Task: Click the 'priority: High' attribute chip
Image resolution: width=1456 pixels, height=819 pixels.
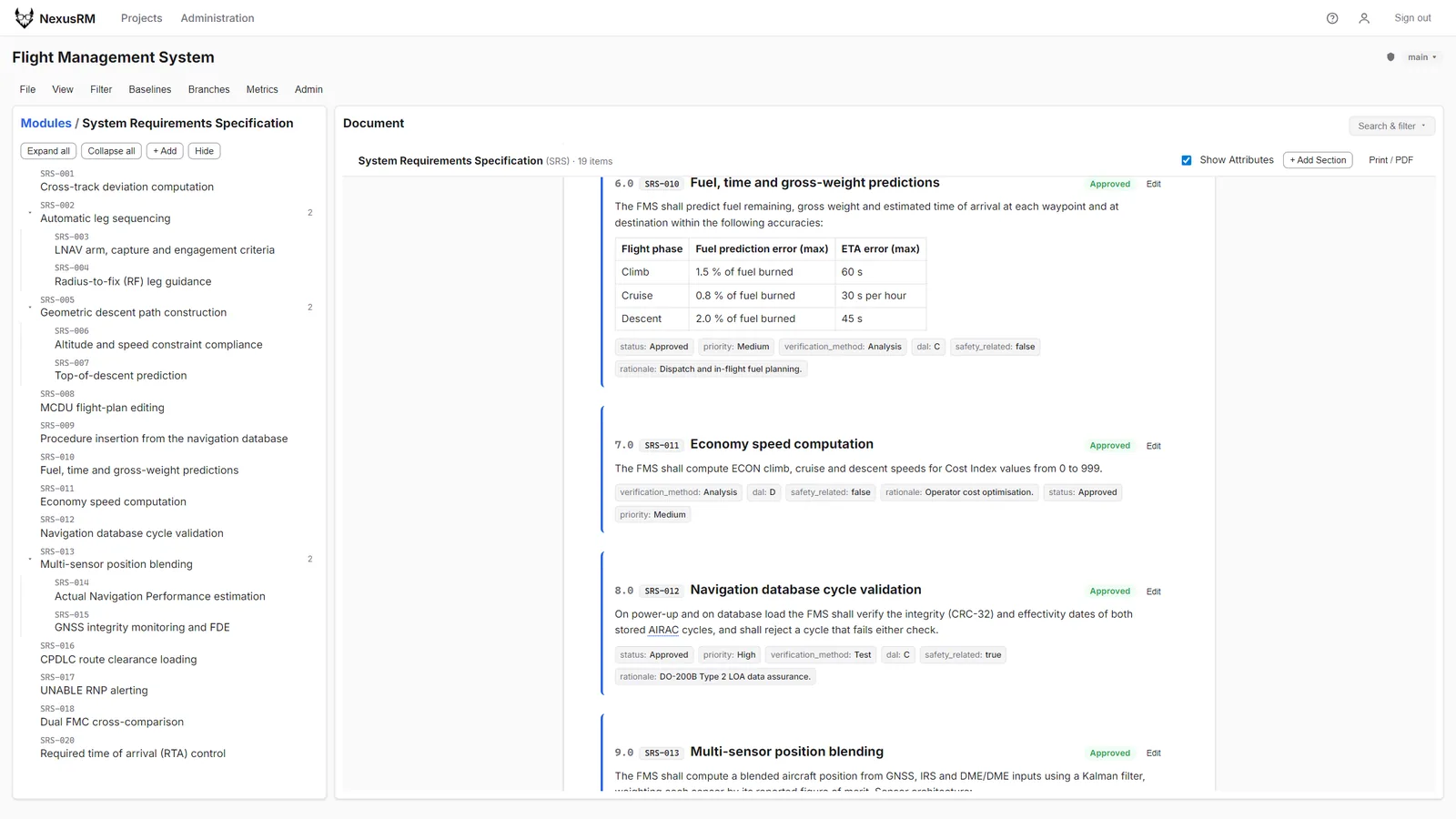Action: pyautogui.click(x=729, y=655)
